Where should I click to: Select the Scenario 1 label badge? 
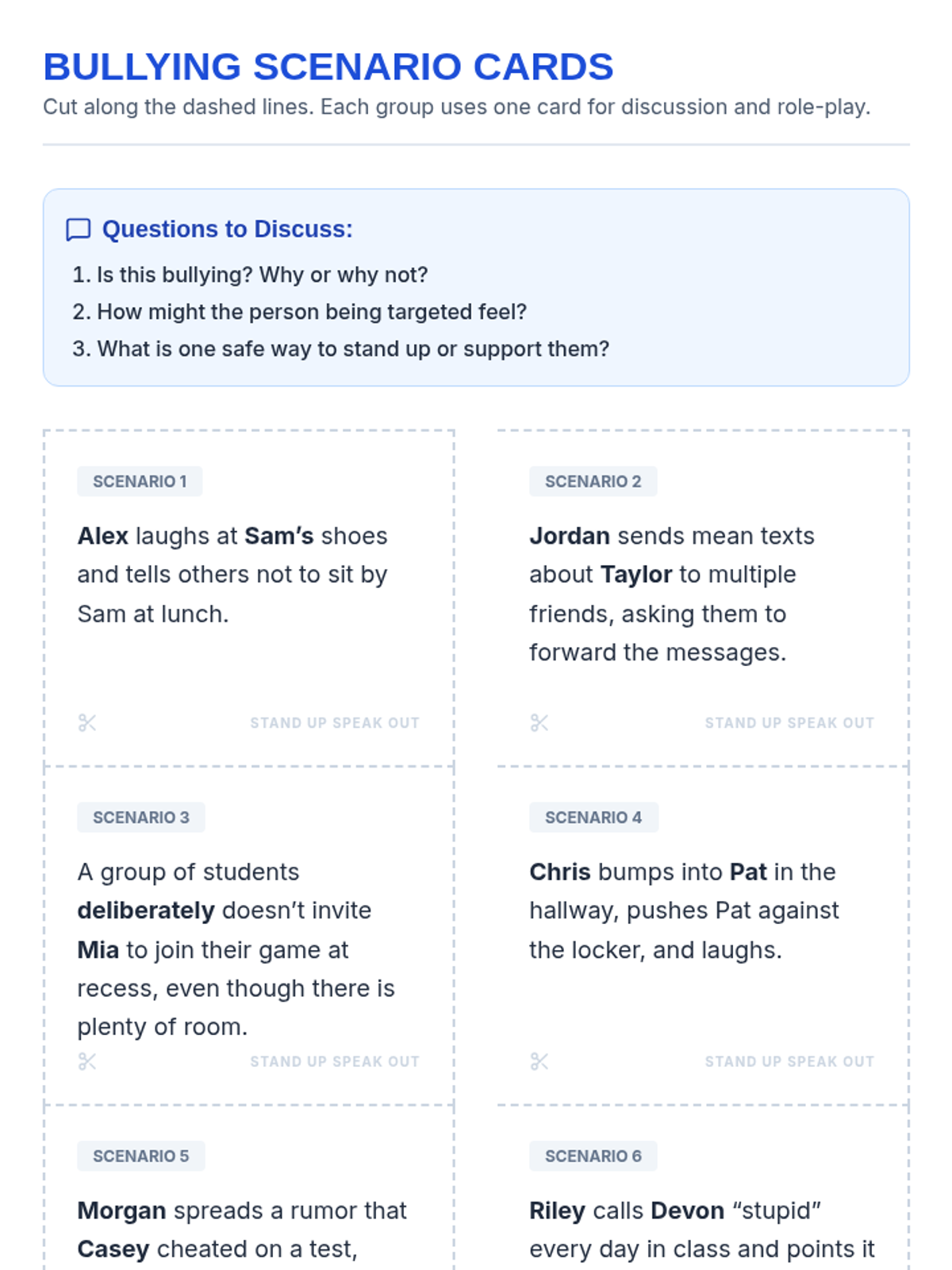(x=140, y=482)
